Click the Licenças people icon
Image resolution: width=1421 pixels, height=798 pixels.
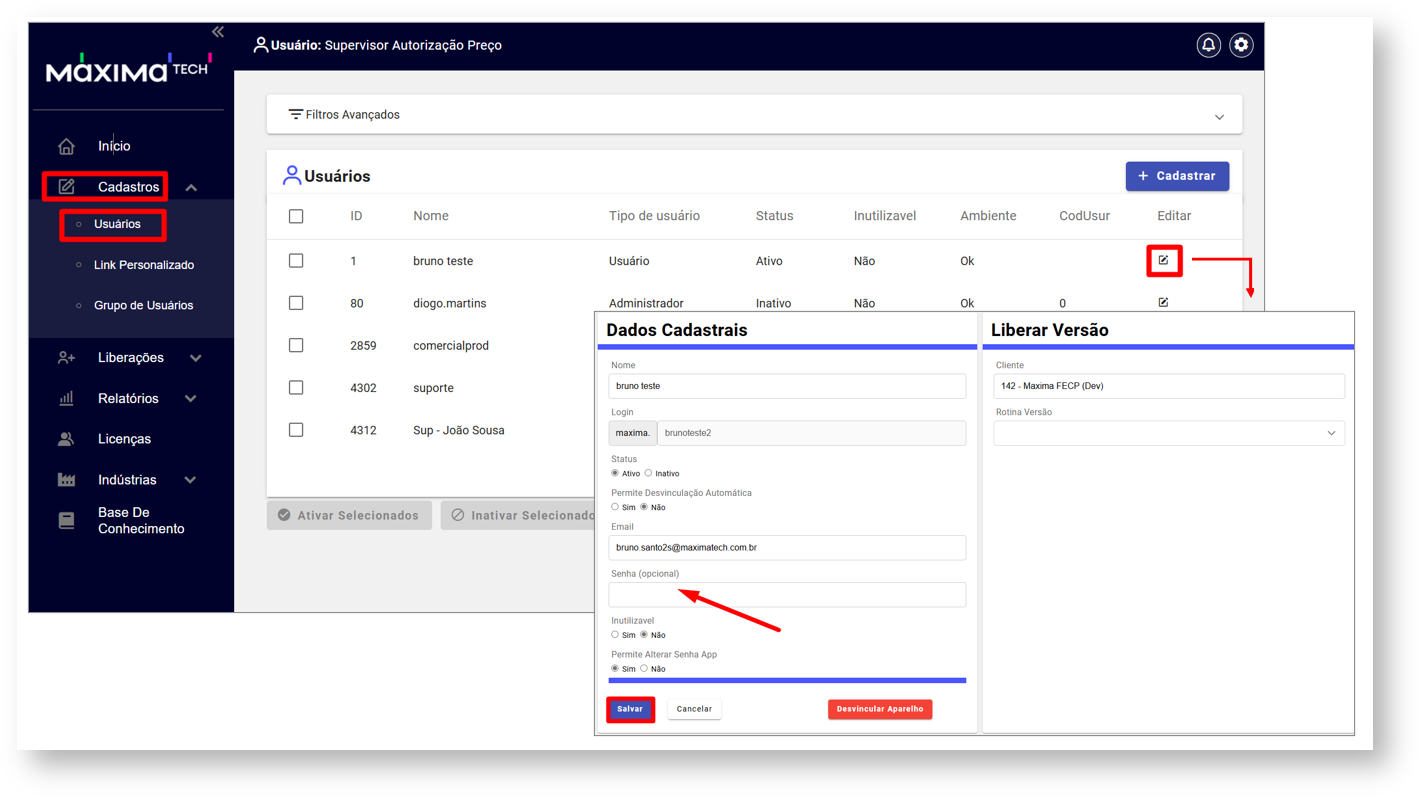coord(67,439)
